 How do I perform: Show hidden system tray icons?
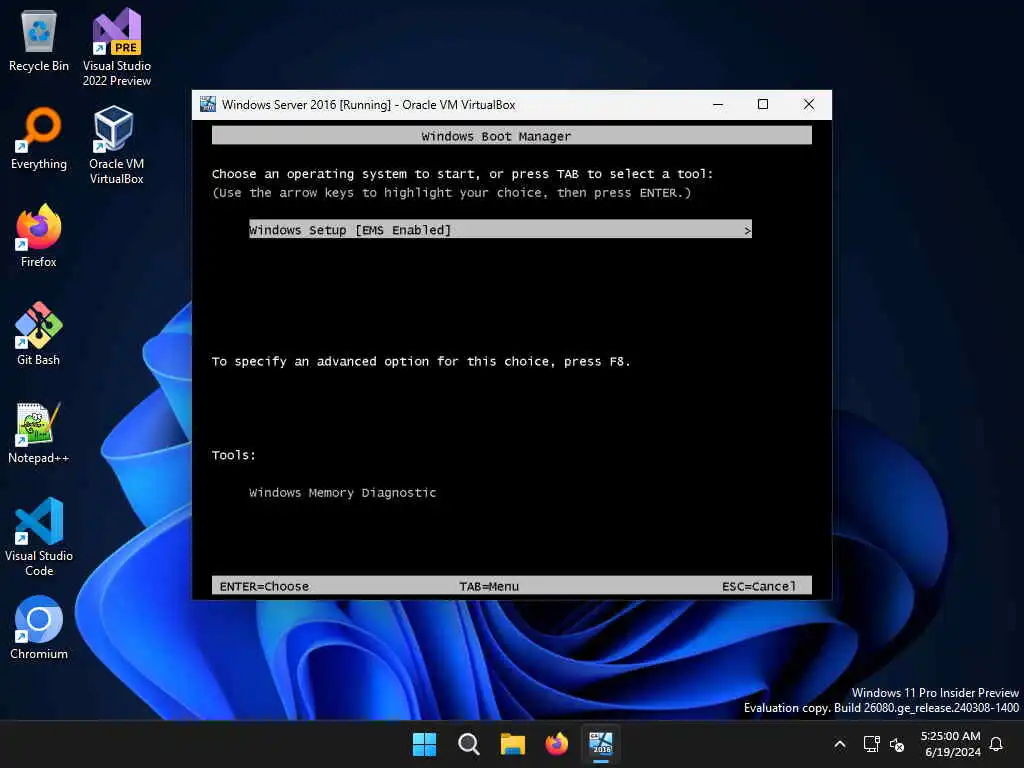840,744
